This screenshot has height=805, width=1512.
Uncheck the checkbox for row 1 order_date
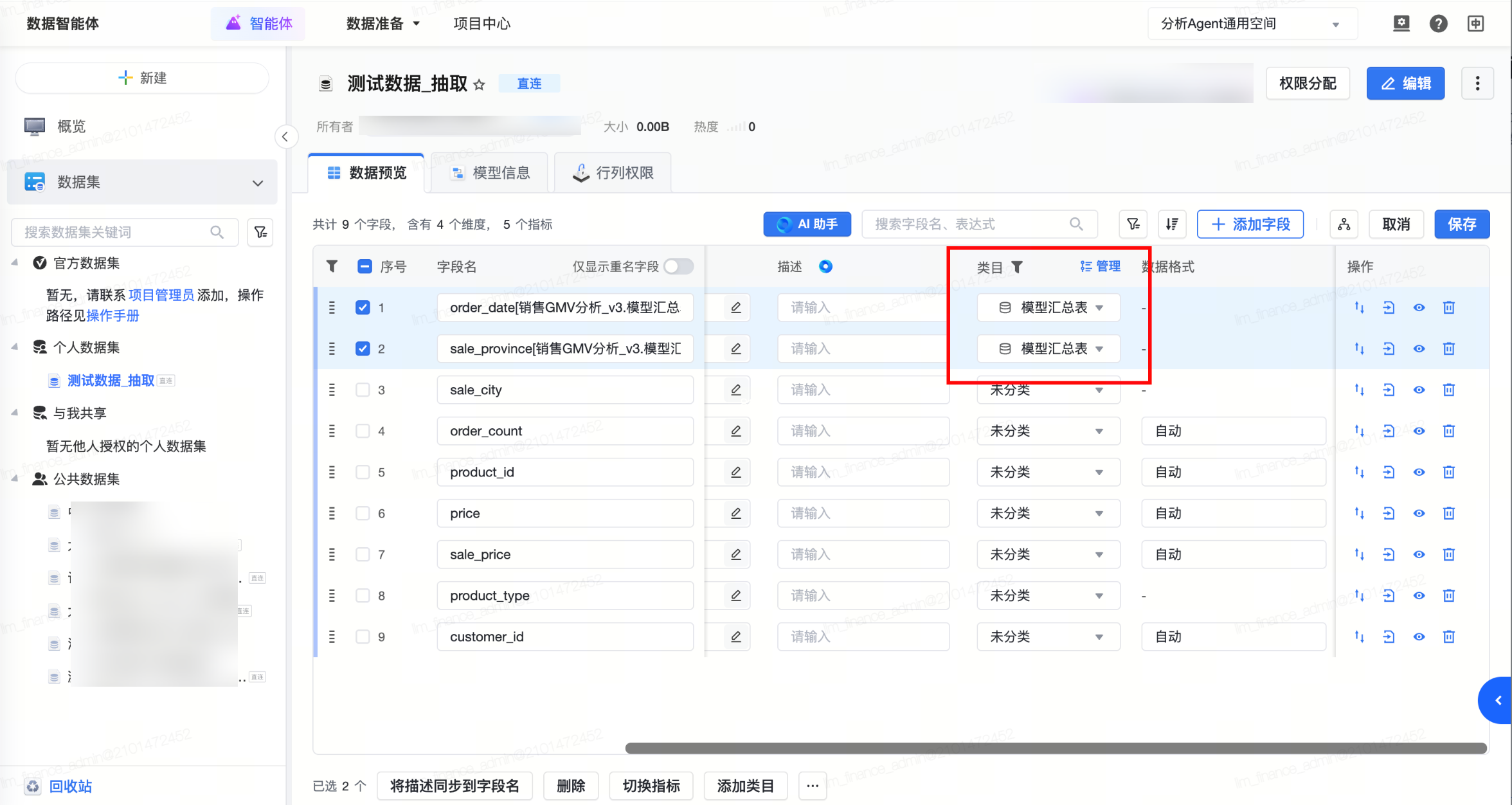pos(363,307)
